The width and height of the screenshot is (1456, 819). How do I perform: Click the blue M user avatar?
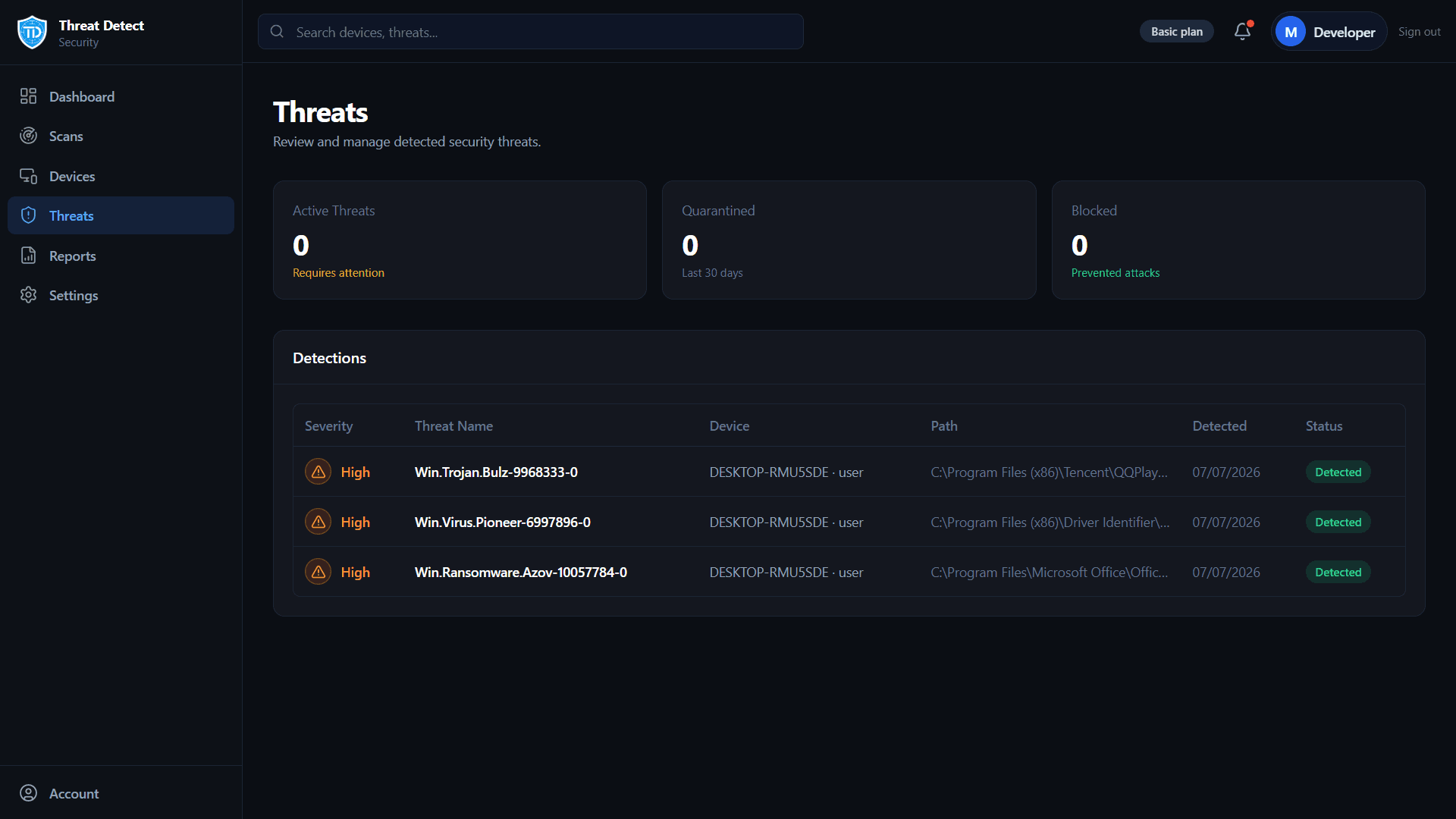tap(1291, 32)
